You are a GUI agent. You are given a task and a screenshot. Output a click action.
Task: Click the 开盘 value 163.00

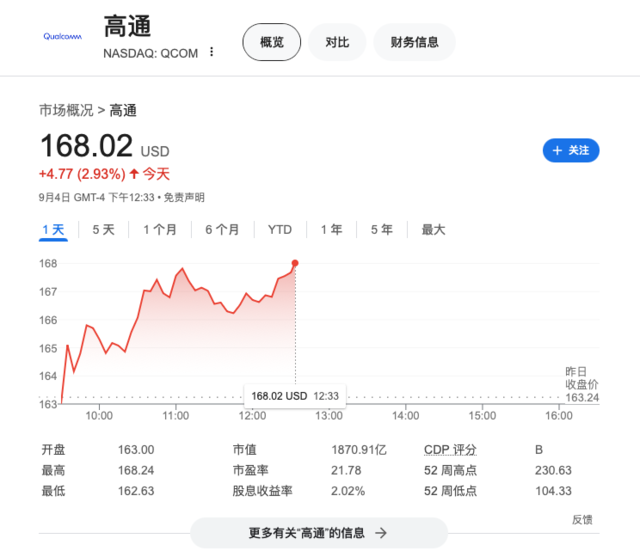[136, 450]
